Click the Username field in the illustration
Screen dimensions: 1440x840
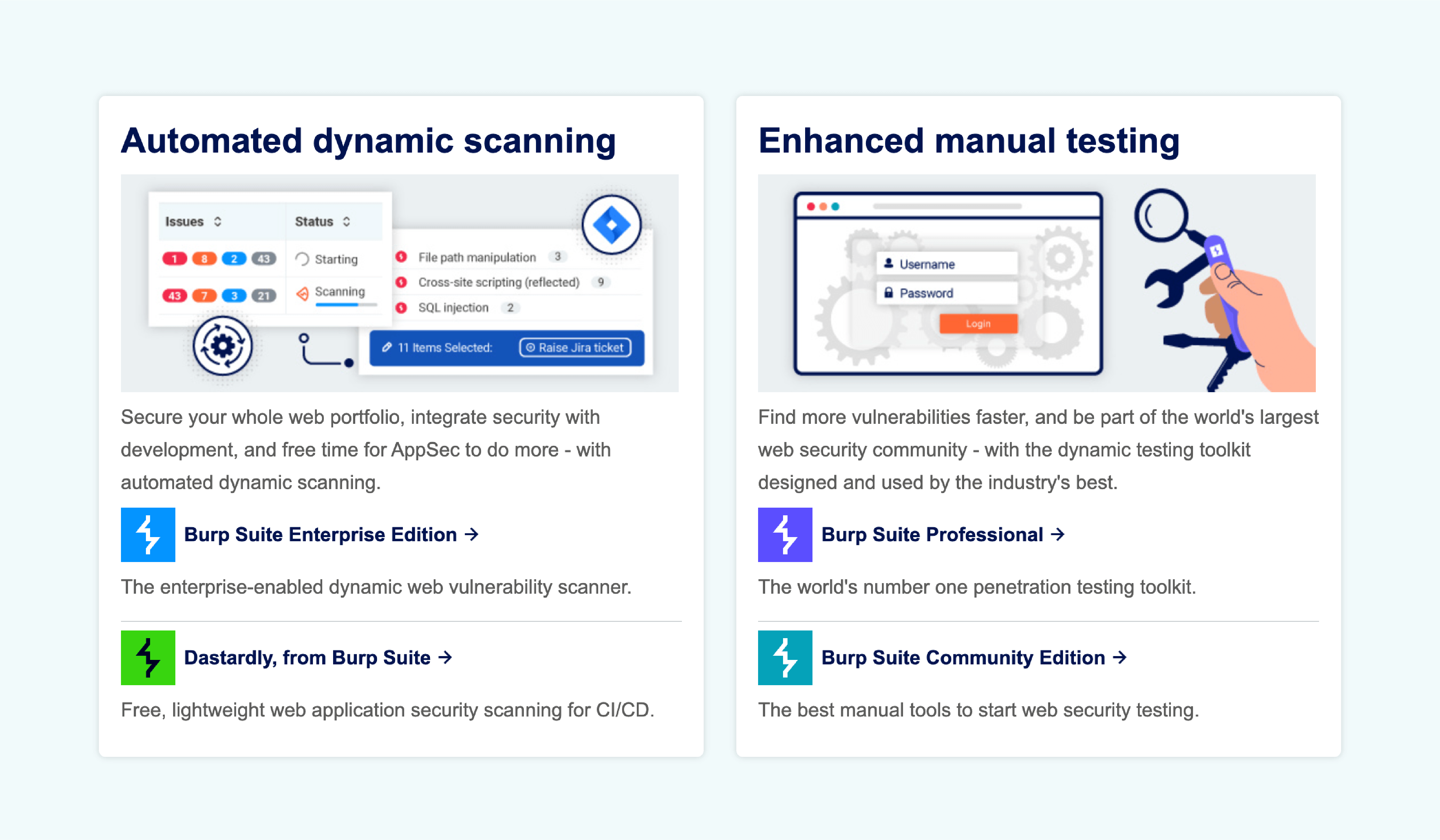tap(947, 264)
